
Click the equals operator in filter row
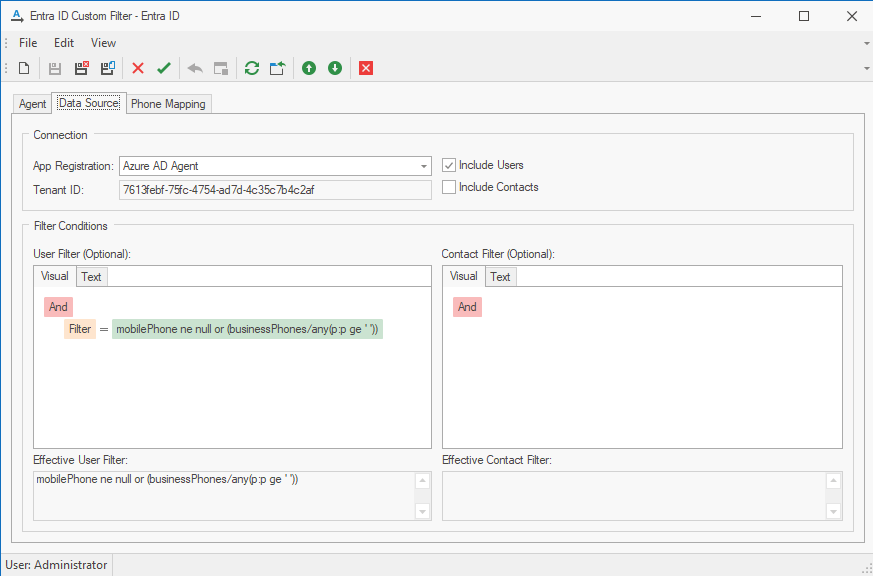point(104,329)
